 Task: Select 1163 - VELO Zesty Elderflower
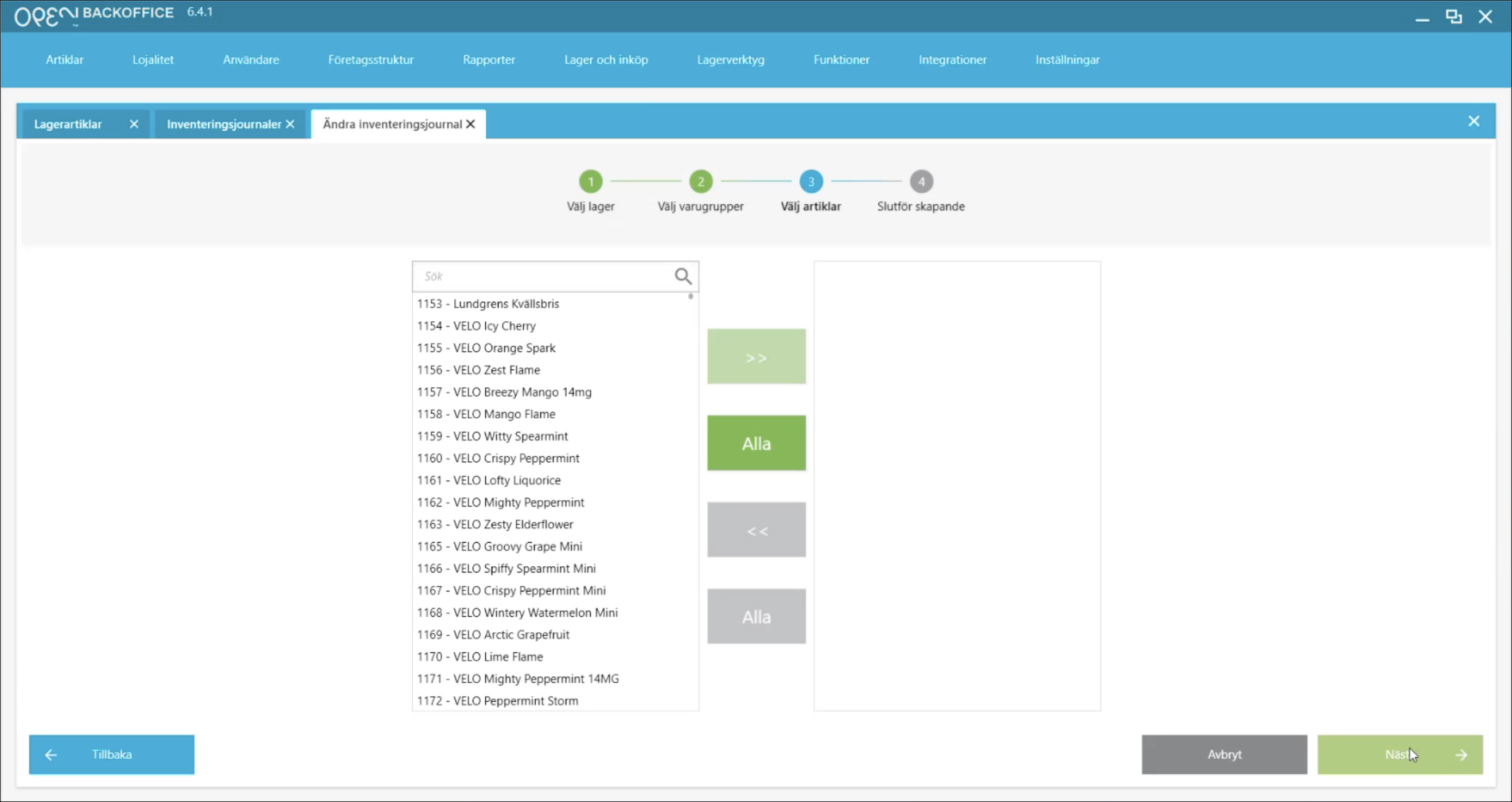coord(555,524)
